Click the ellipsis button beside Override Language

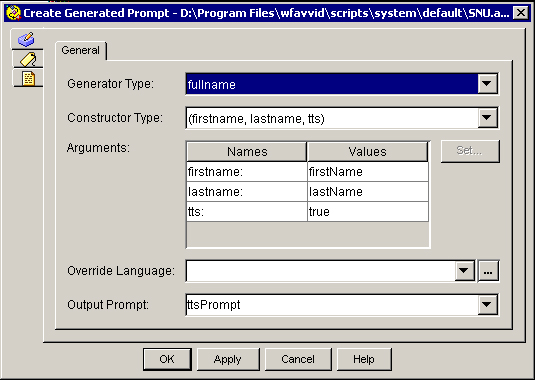click(488, 271)
